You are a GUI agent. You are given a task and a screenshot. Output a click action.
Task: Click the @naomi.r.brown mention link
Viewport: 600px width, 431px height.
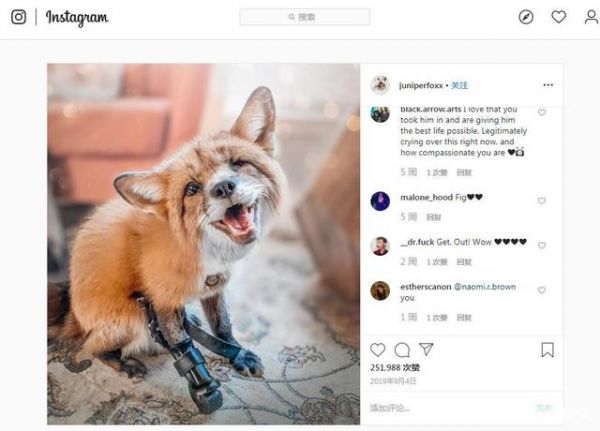tap(487, 285)
